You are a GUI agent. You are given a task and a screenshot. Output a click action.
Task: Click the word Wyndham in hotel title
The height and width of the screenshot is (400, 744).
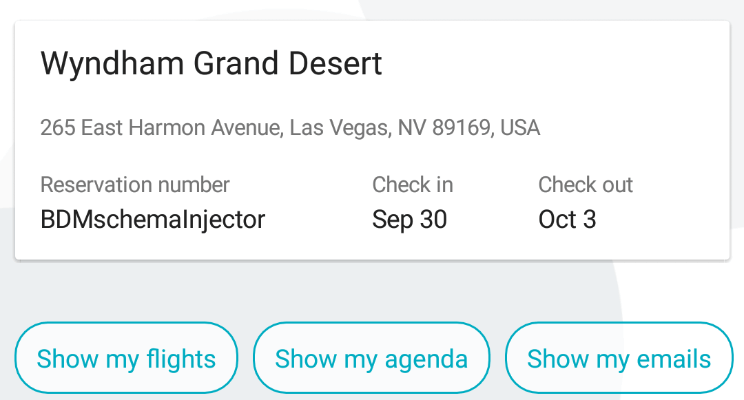[98, 65]
